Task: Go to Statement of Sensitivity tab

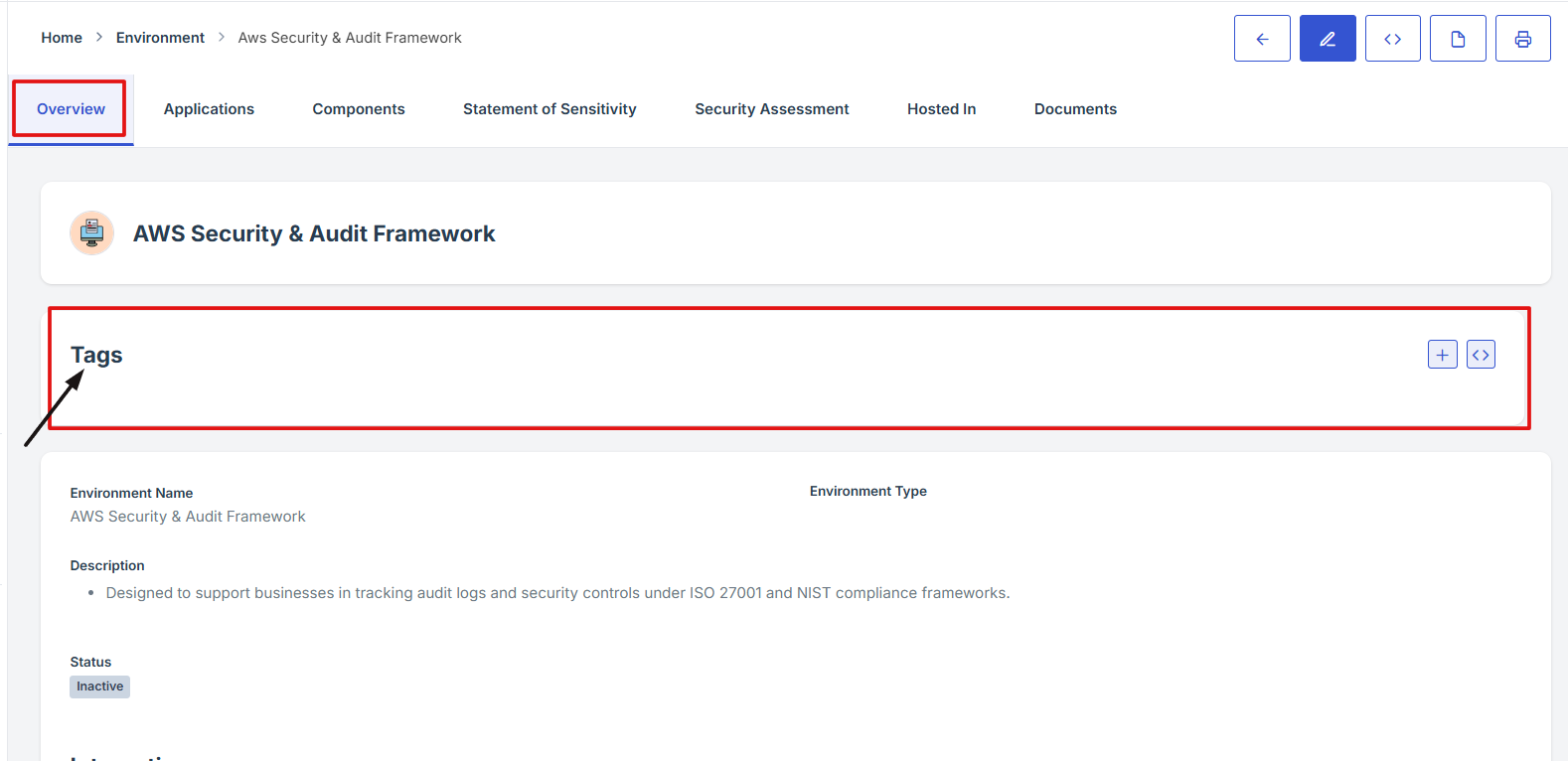Action: coord(549,109)
